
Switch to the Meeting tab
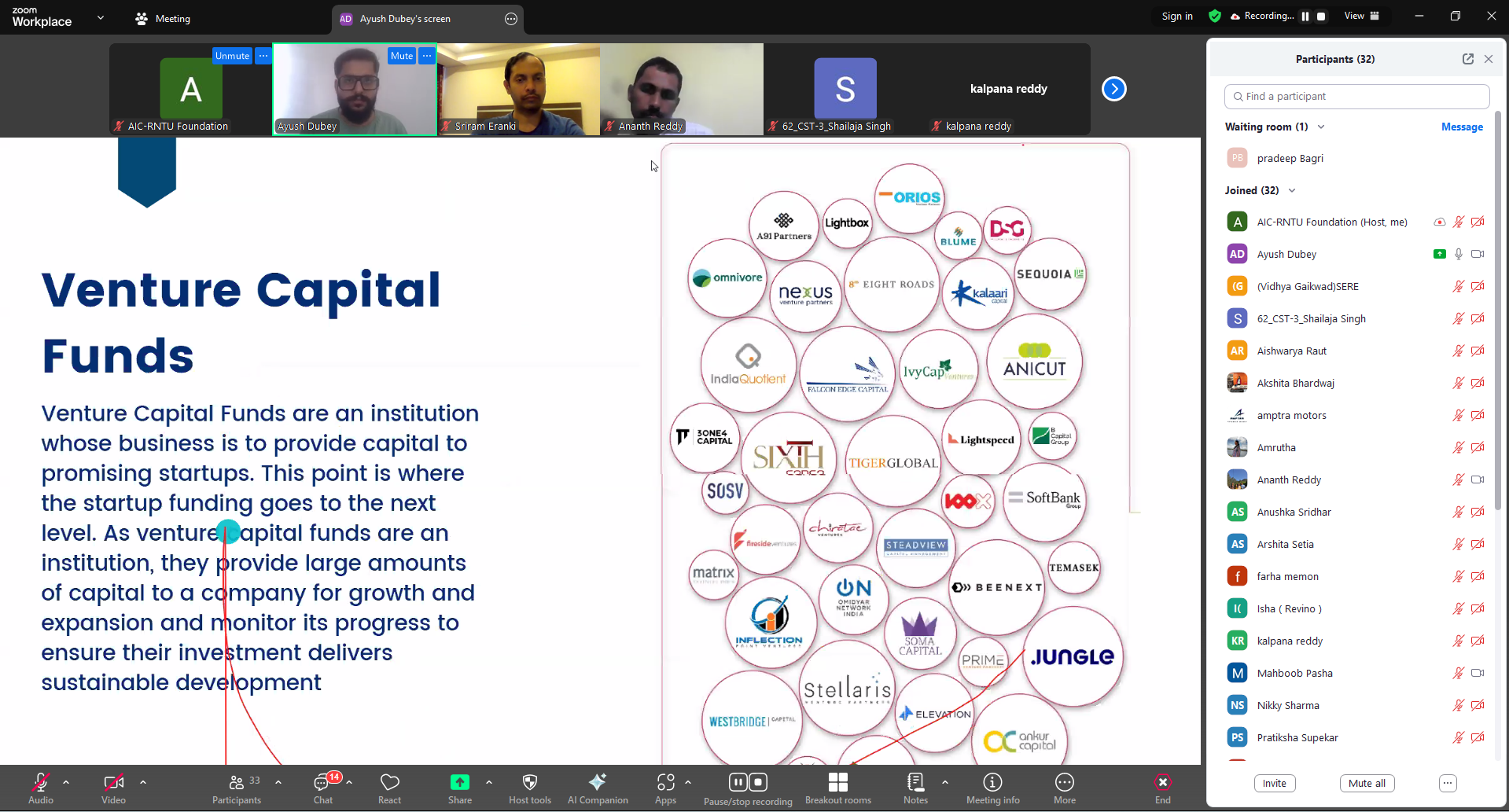click(164, 19)
